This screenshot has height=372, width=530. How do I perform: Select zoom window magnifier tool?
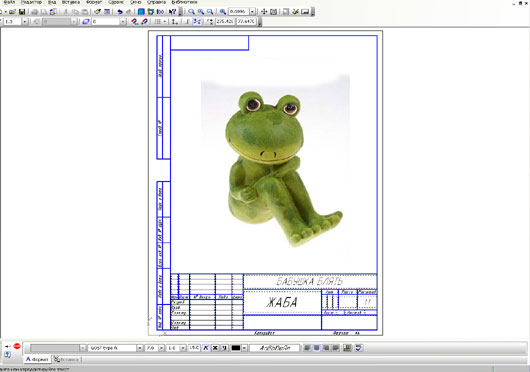point(191,11)
